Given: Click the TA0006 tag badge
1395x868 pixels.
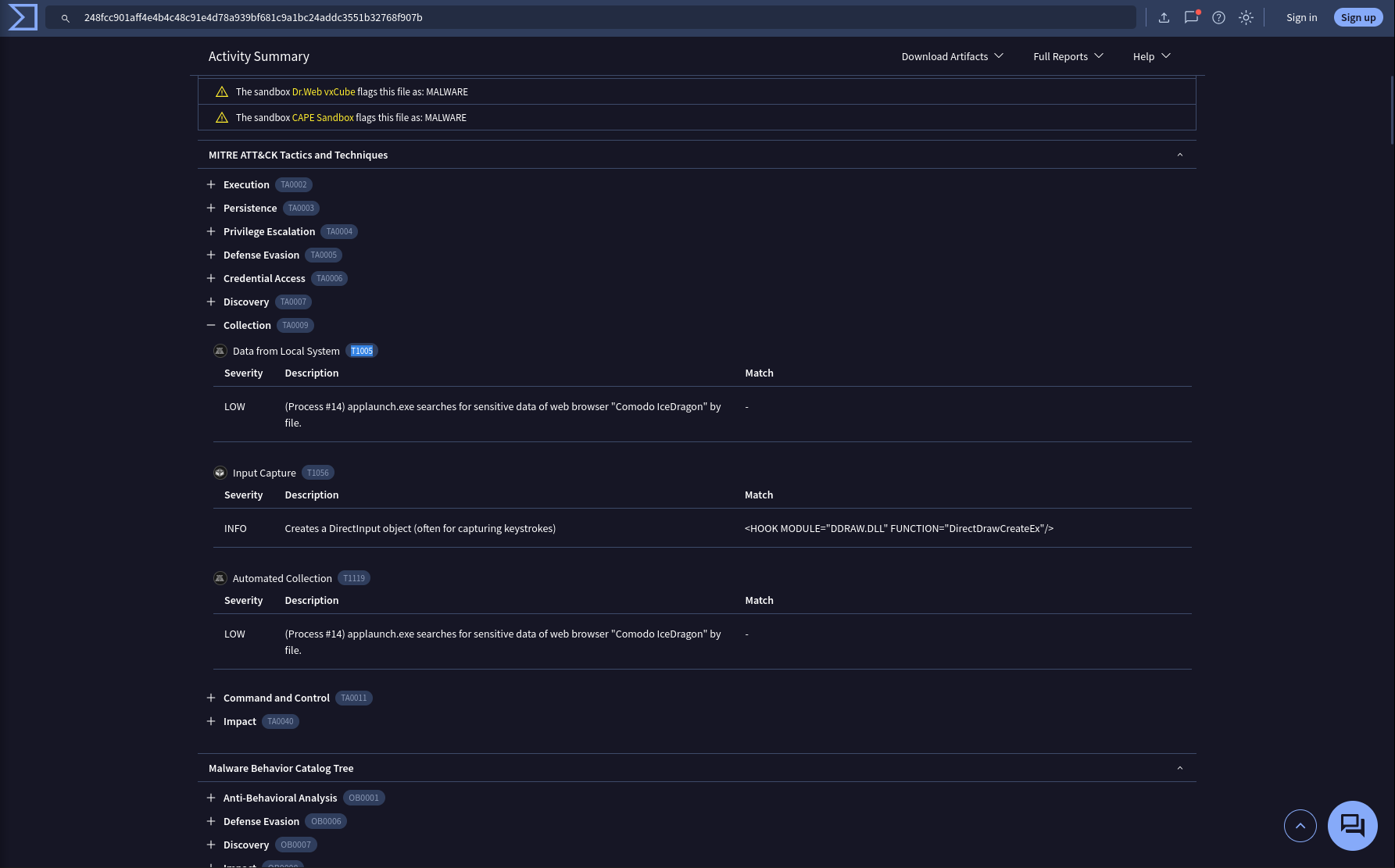Looking at the screenshot, I should 329,278.
